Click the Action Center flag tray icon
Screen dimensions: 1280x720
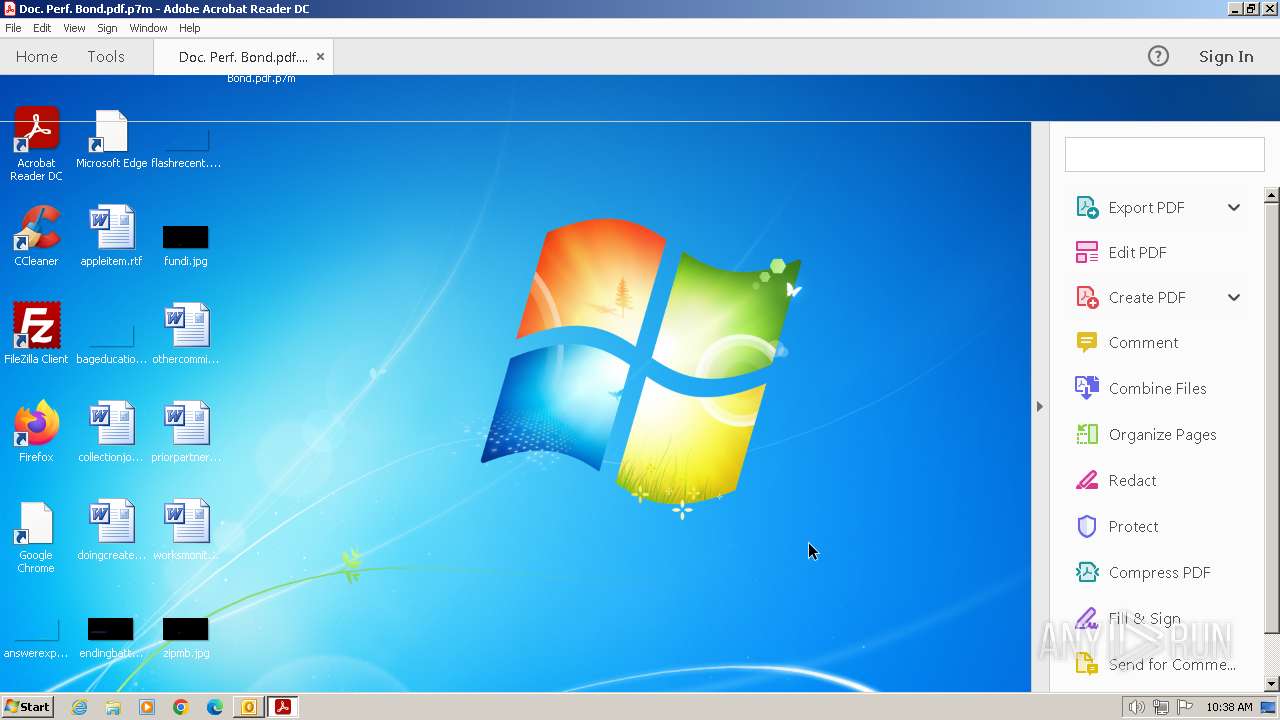(1185, 707)
